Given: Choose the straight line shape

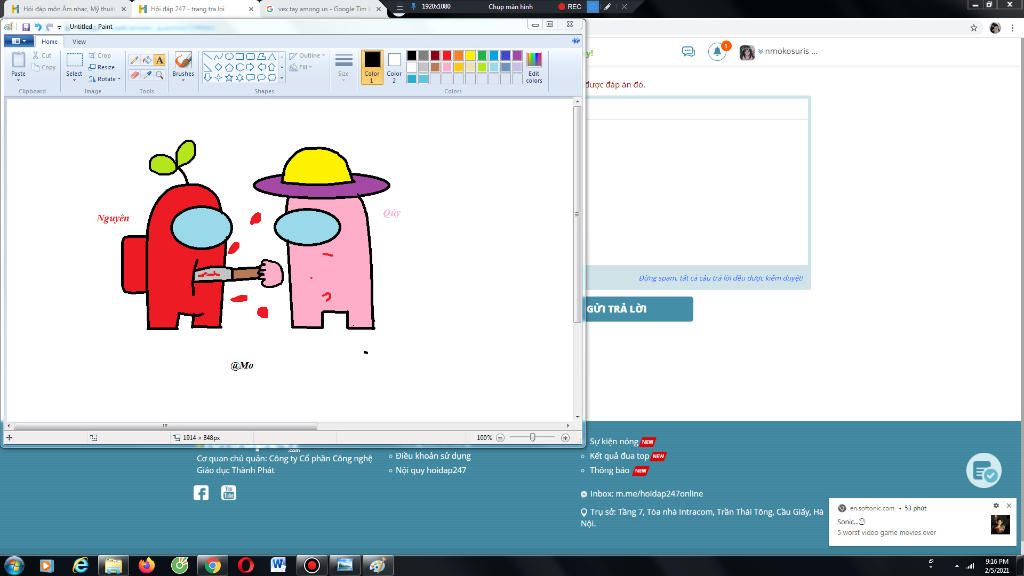Looking at the screenshot, I should 208,57.
